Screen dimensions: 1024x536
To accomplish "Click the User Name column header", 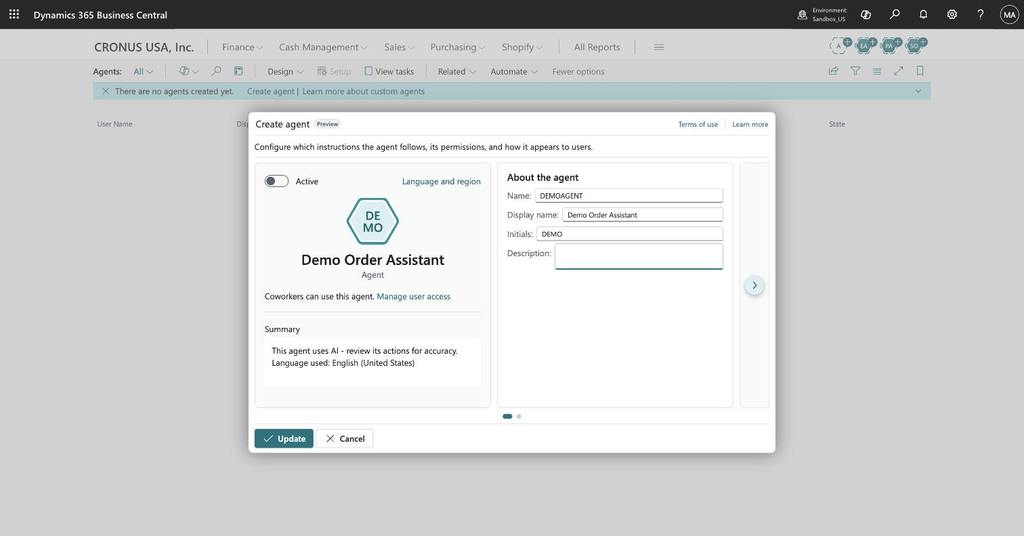I will [x=115, y=124].
